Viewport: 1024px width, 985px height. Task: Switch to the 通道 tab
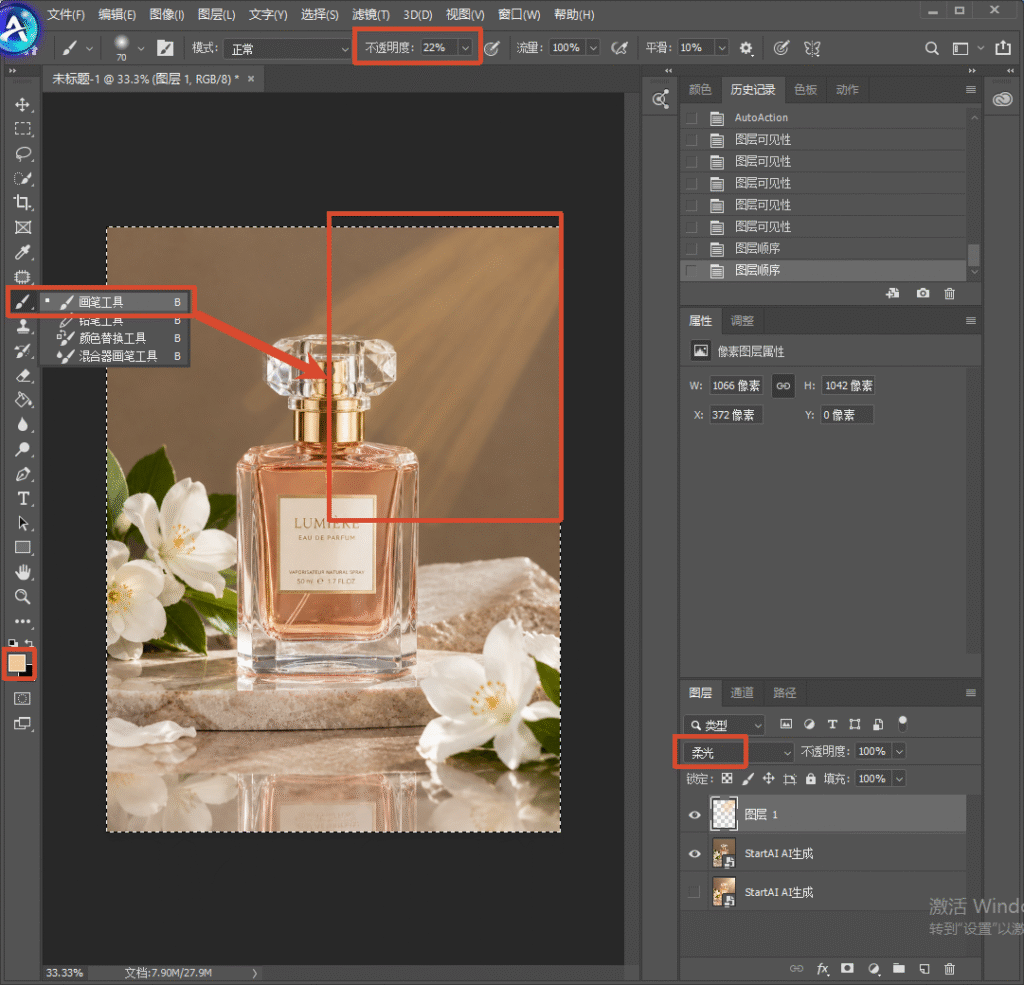click(742, 692)
